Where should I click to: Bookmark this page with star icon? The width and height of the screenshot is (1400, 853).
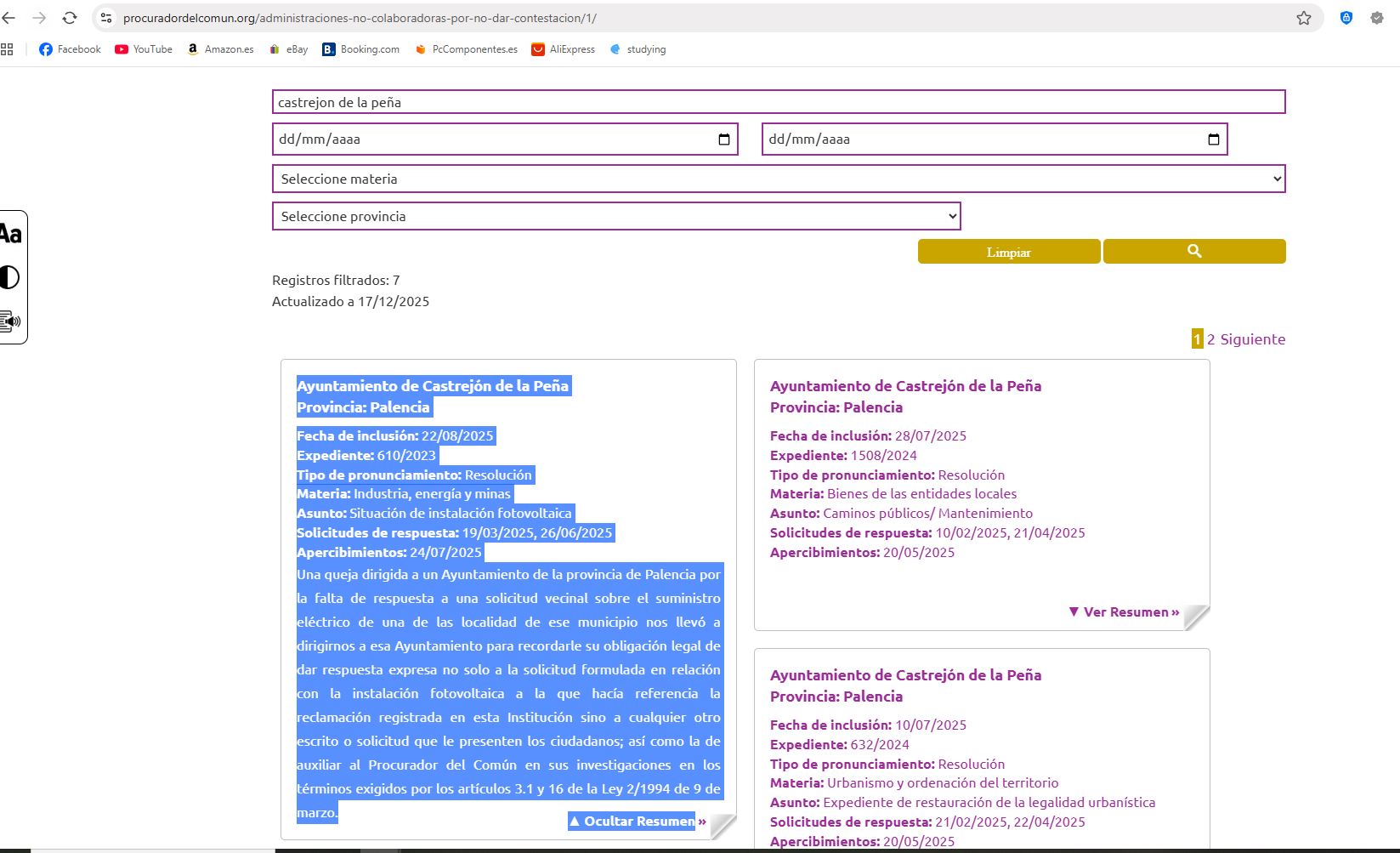(x=1303, y=18)
